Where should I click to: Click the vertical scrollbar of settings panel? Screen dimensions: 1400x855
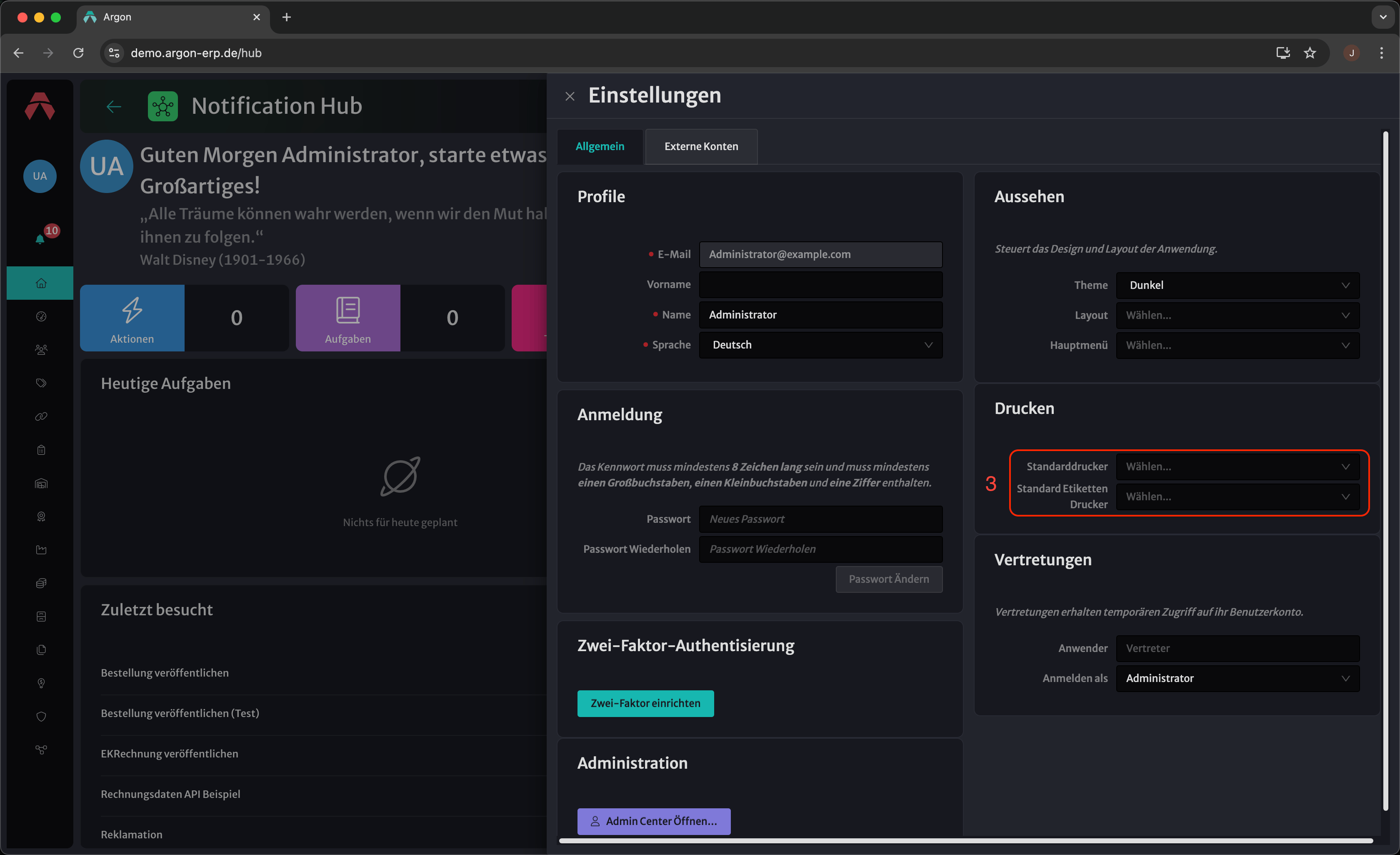tap(1385, 471)
